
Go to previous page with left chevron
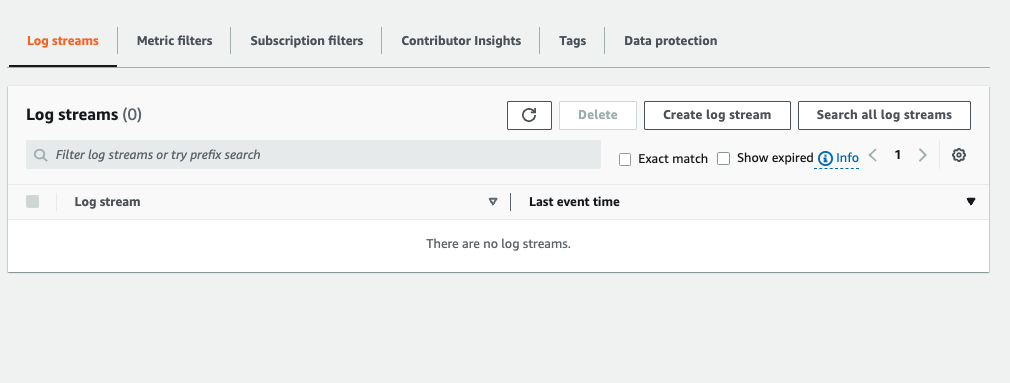873,155
